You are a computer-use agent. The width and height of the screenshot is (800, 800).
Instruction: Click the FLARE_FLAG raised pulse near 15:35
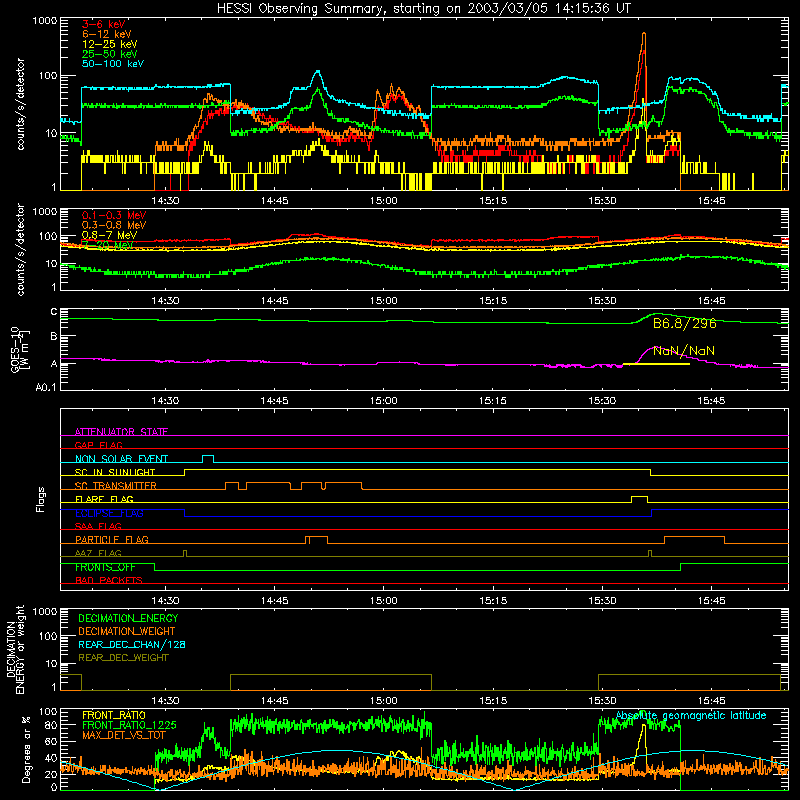pos(639,498)
